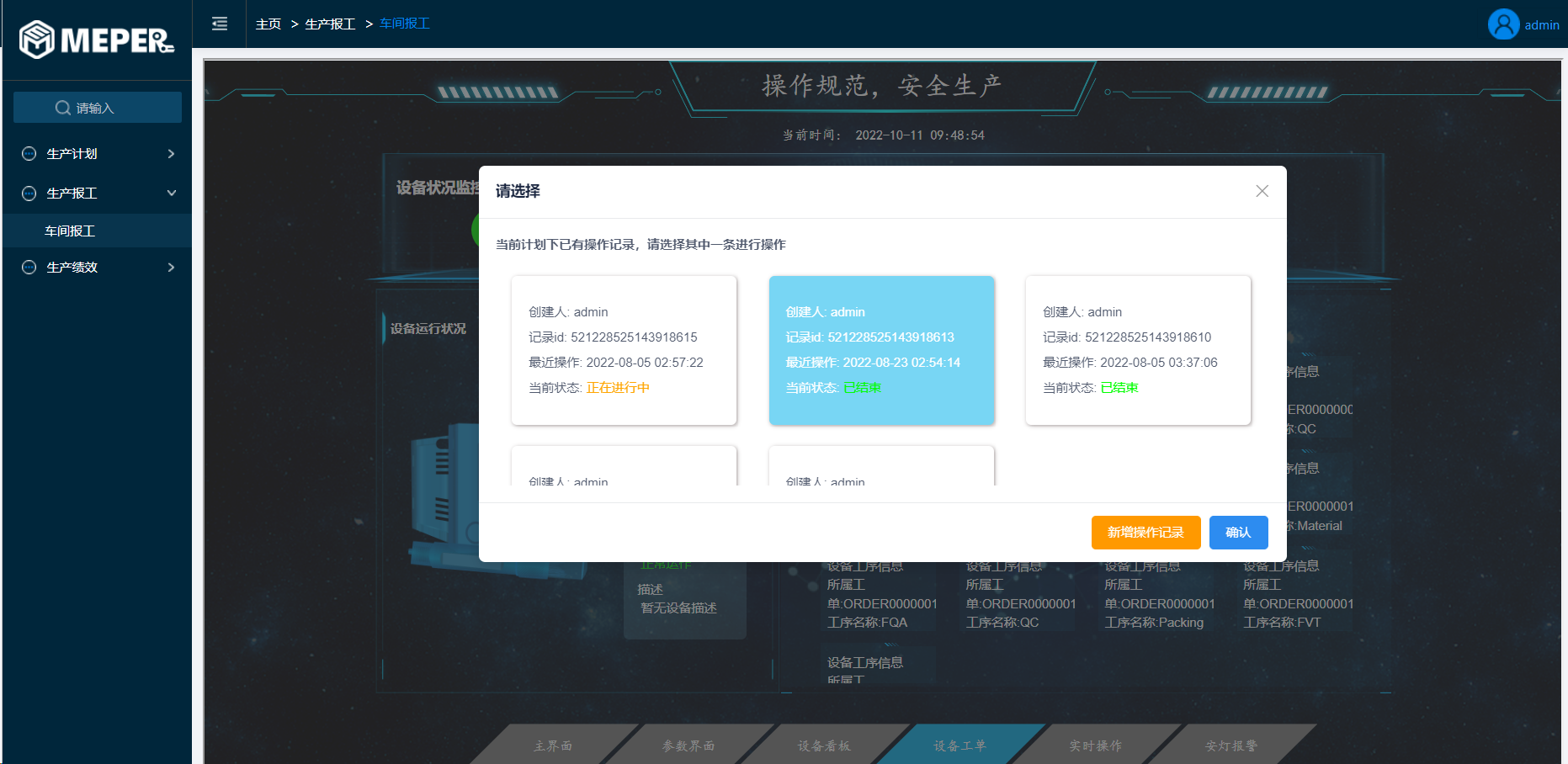Select record card ending 918610
1568x764 pixels.
(x=1138, y=350)
